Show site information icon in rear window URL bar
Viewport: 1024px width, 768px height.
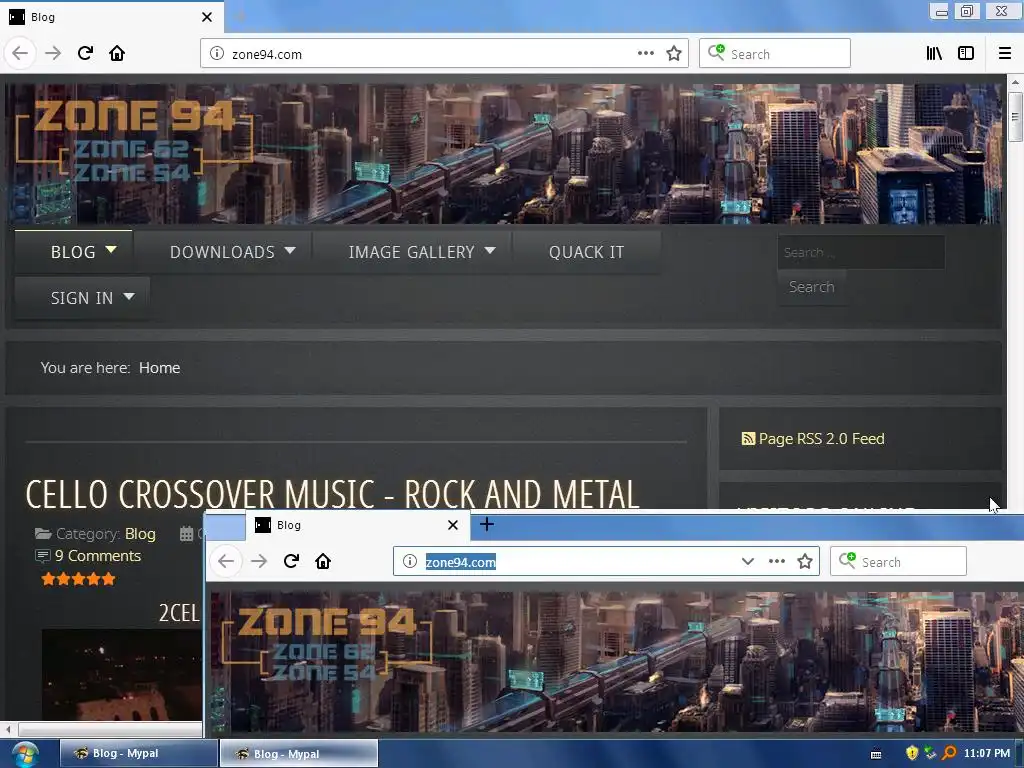tap(217, 54)
